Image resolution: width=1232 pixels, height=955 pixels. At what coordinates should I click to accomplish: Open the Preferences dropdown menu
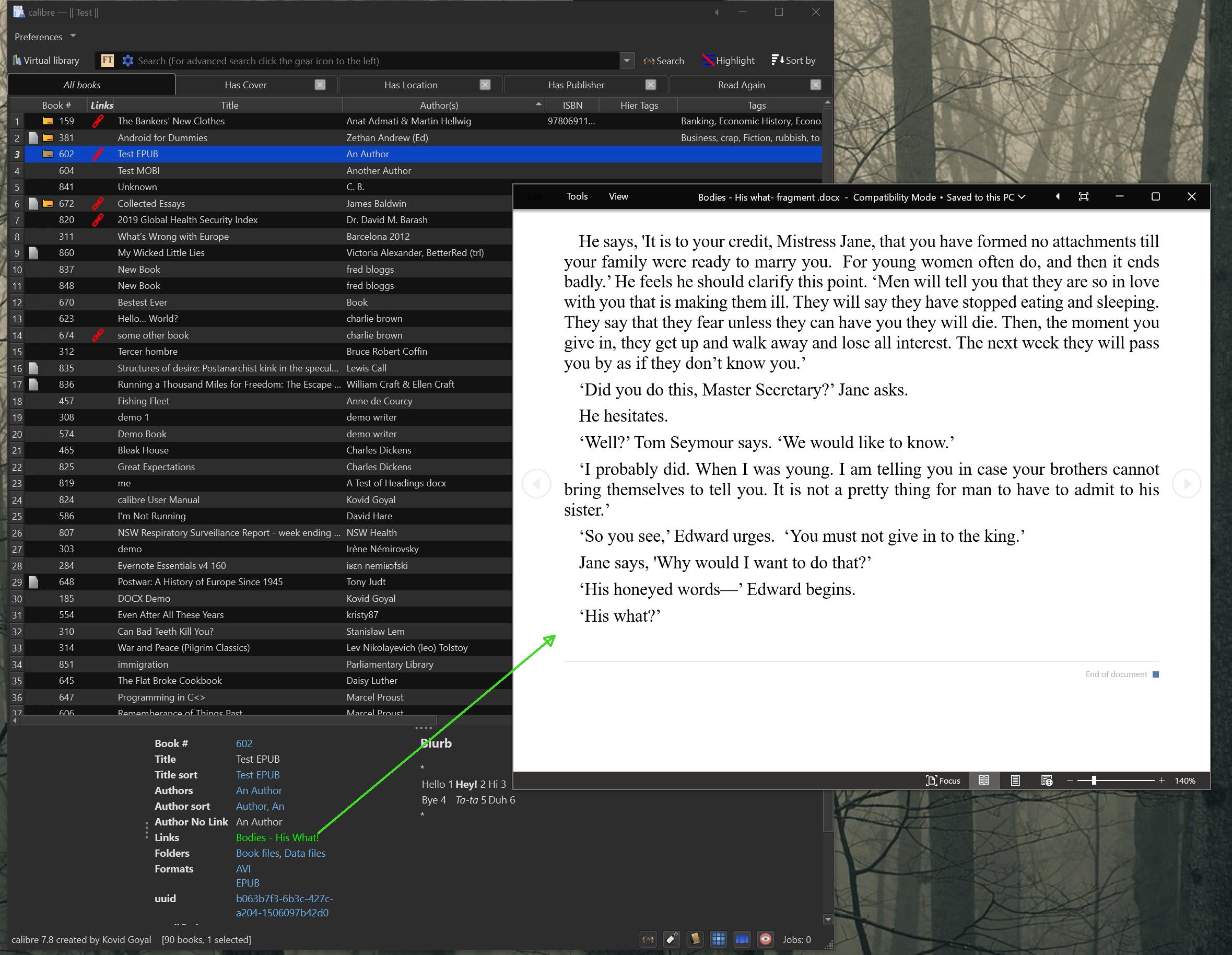pos(45,37)
